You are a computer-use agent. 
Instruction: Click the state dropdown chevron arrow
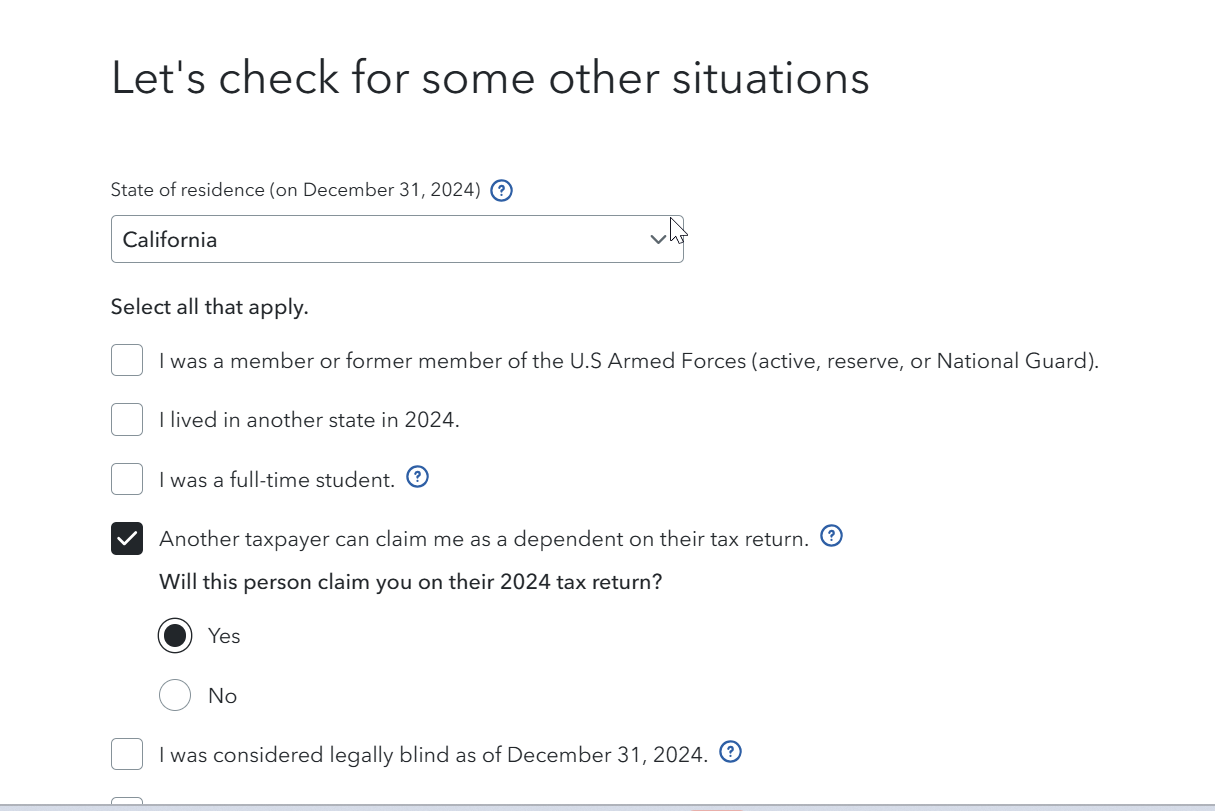click(x=658, y=240)
